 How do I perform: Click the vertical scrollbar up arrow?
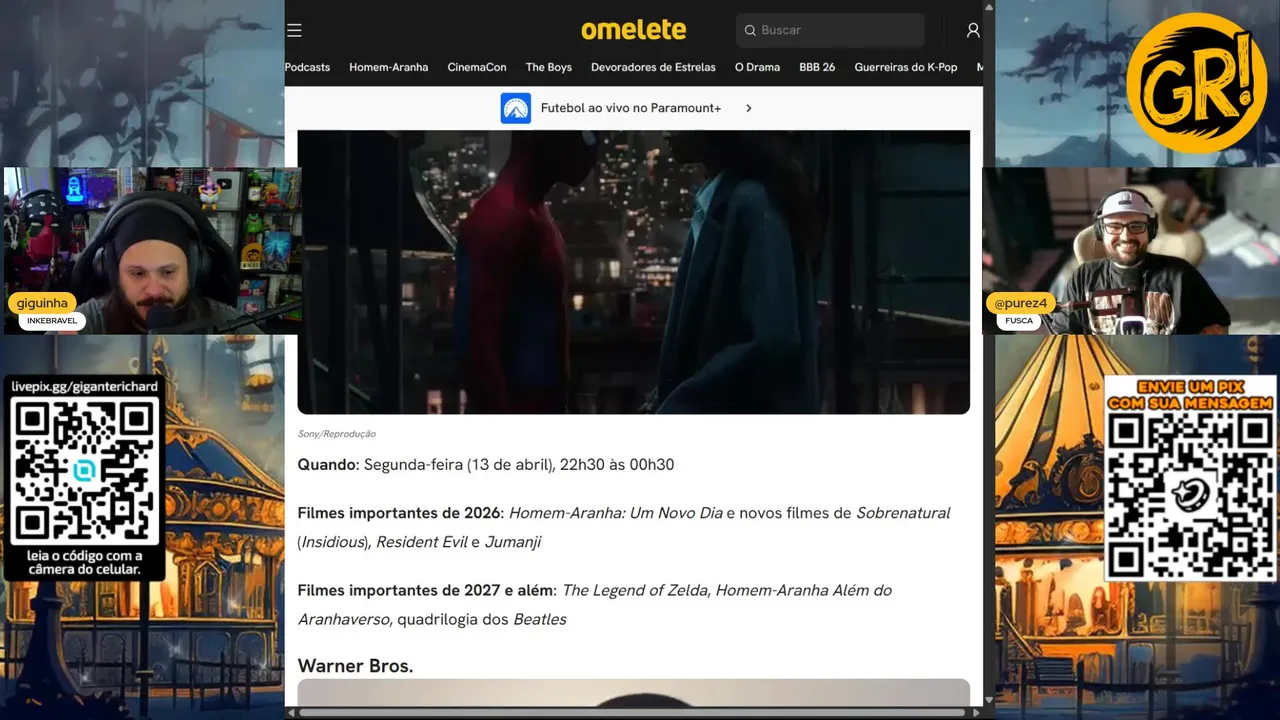pos(989,7)
